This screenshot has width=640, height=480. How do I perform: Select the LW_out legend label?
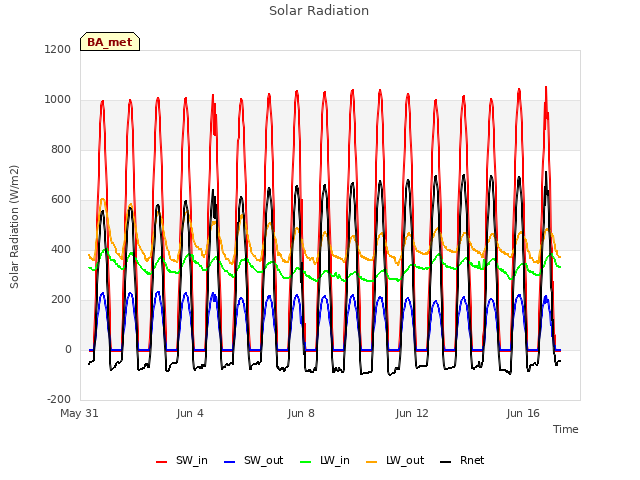pos(405,460)
